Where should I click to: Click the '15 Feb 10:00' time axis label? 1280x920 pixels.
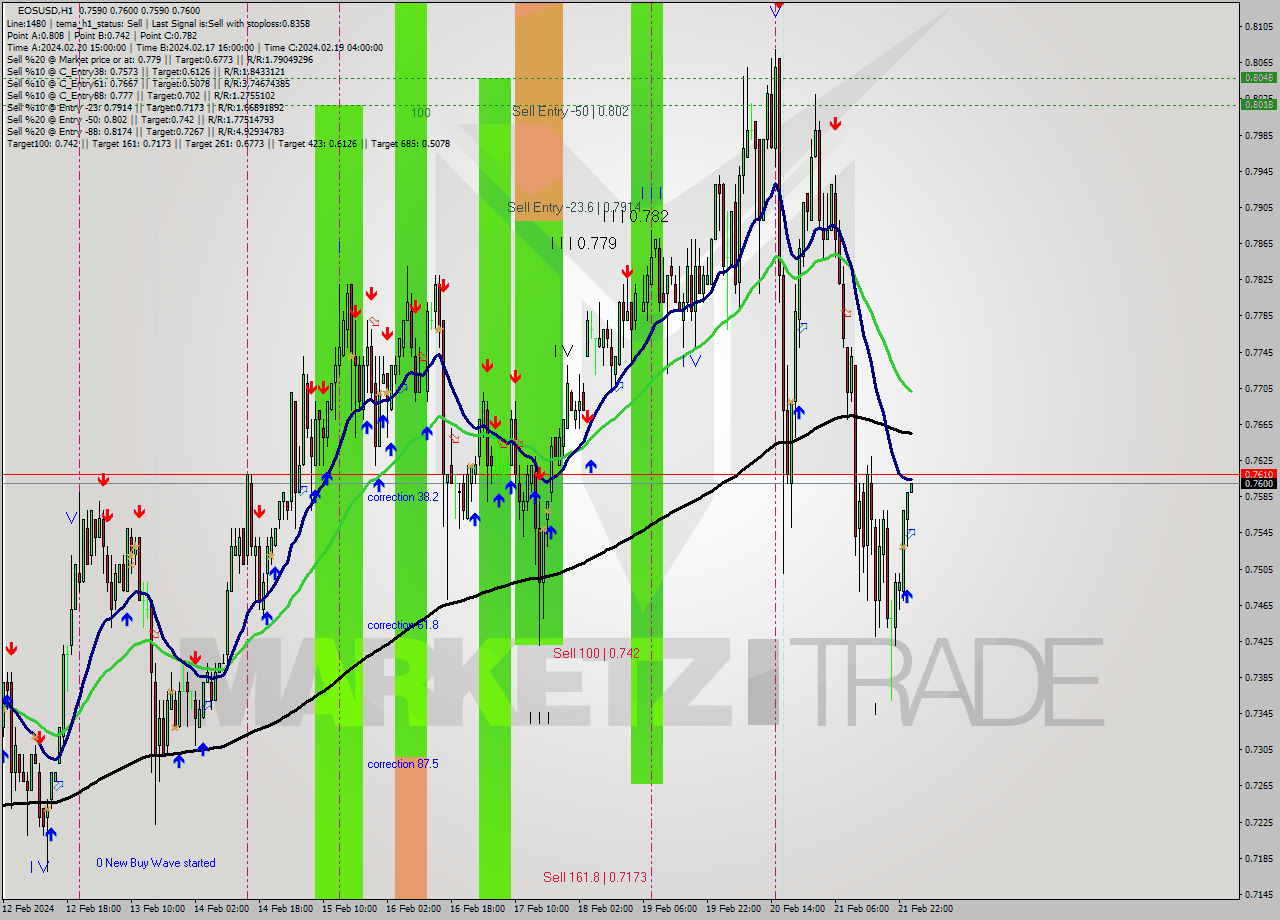pyautogui.click(x=349, y=909)
